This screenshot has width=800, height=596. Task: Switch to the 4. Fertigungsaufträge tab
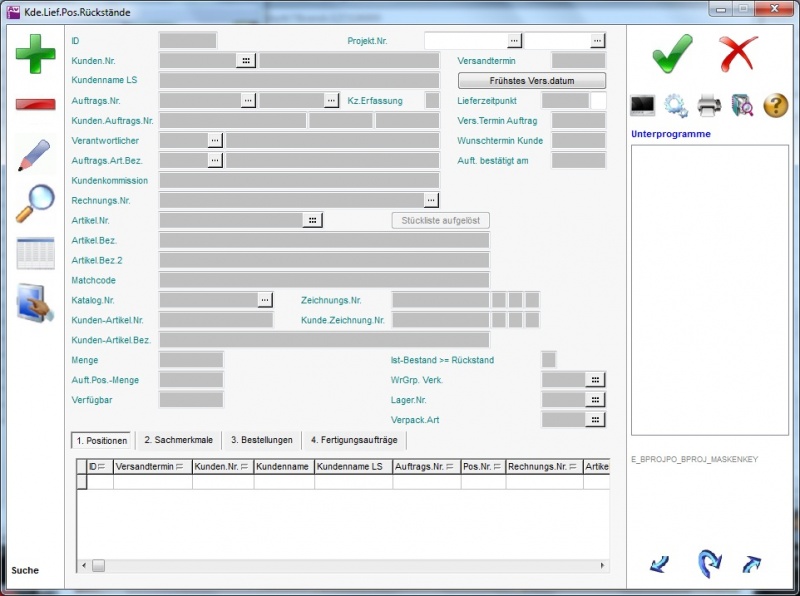pyautogui.click(x=353, y=440)
